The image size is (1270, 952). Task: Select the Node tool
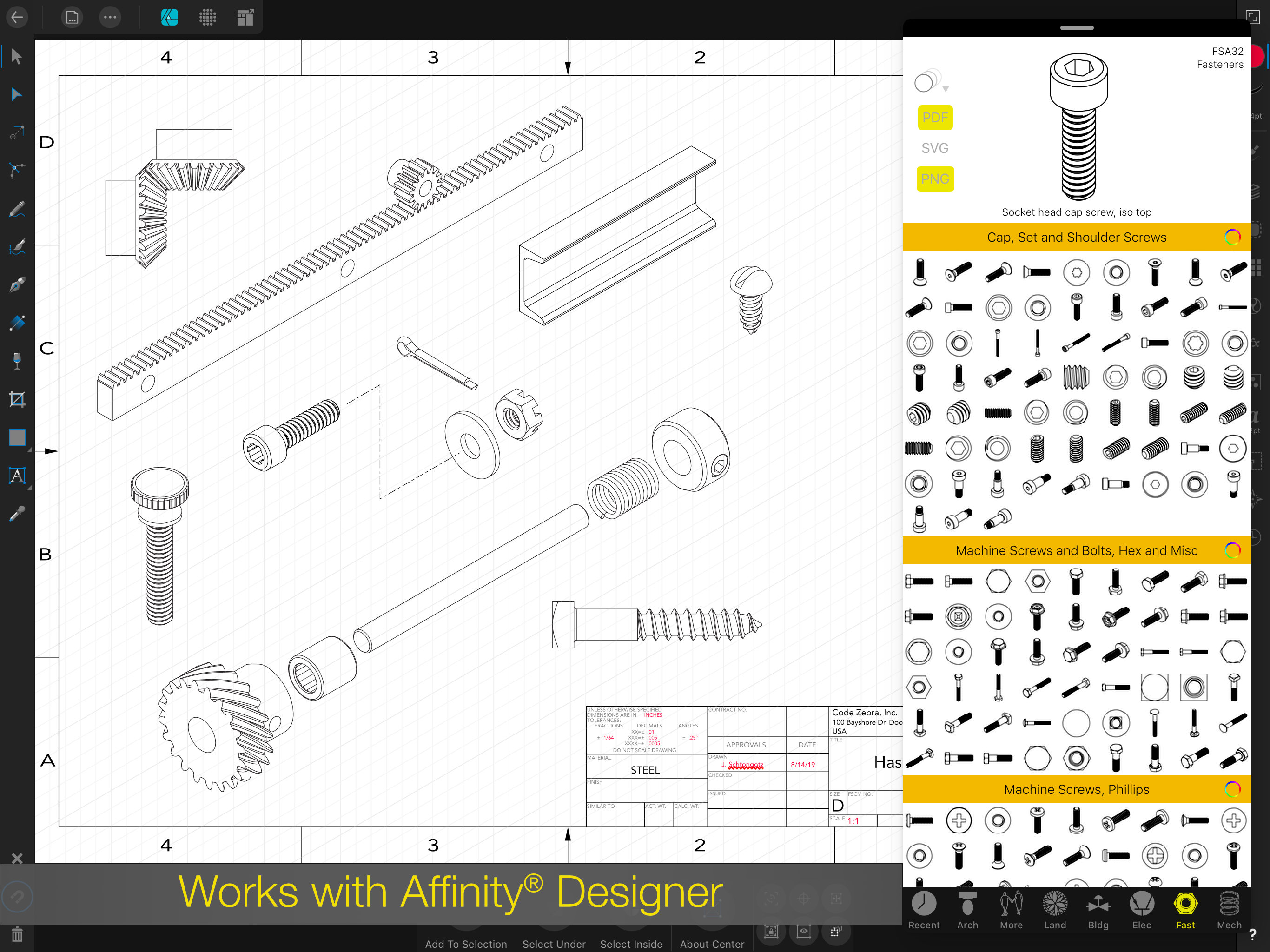coord(17,95)
